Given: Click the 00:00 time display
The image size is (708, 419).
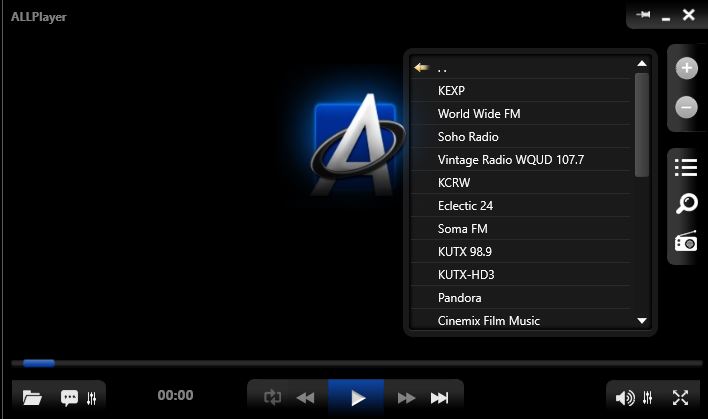Looking at the screenshot, I should (x=175, y=395).
